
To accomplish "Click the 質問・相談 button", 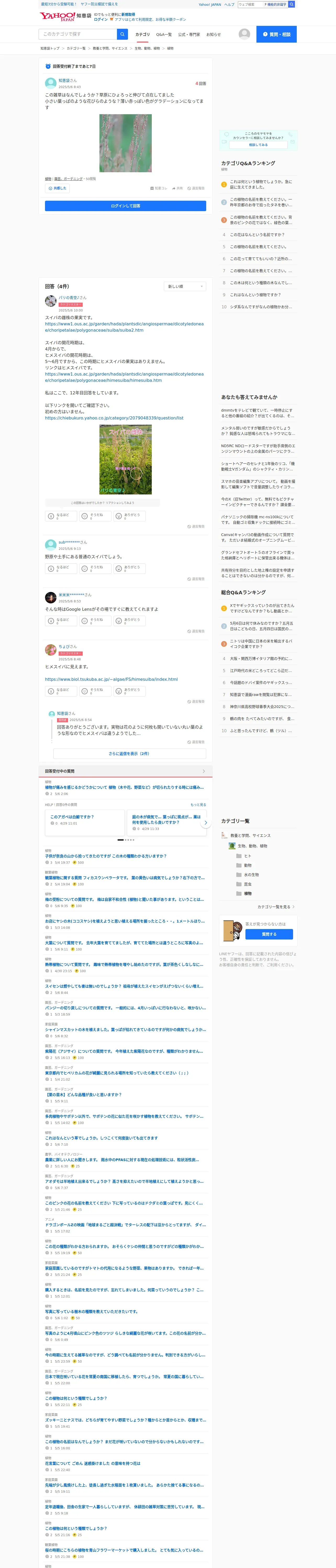I will [276, 34].
